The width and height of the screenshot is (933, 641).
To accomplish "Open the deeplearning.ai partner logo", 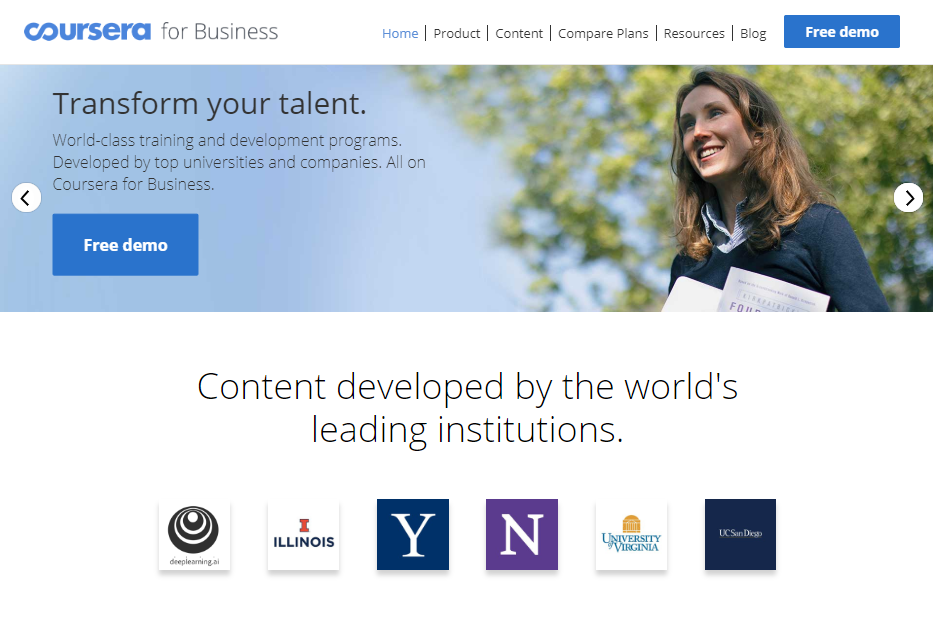I will tap(194, 534).
